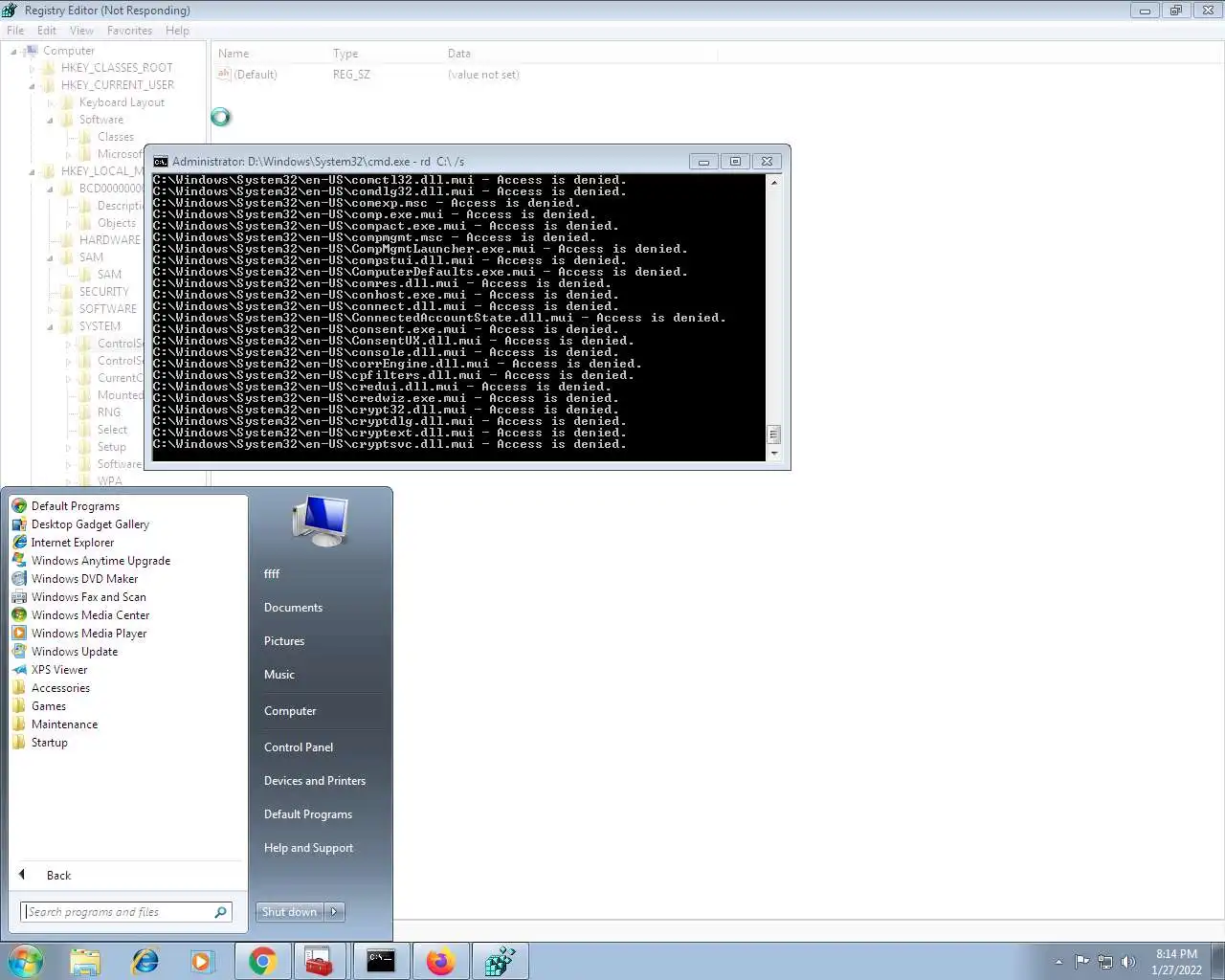Launch Windows Media Center

[90, 615]
